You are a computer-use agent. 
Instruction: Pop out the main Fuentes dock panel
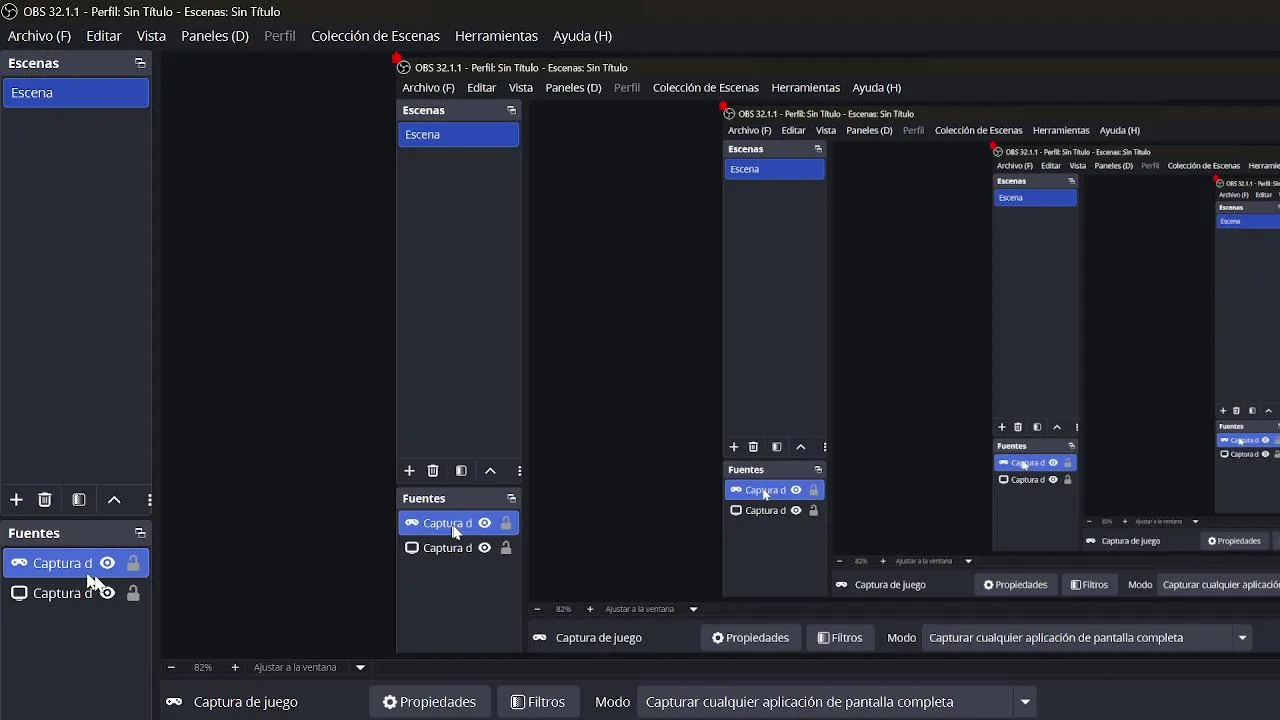[140, 533]
